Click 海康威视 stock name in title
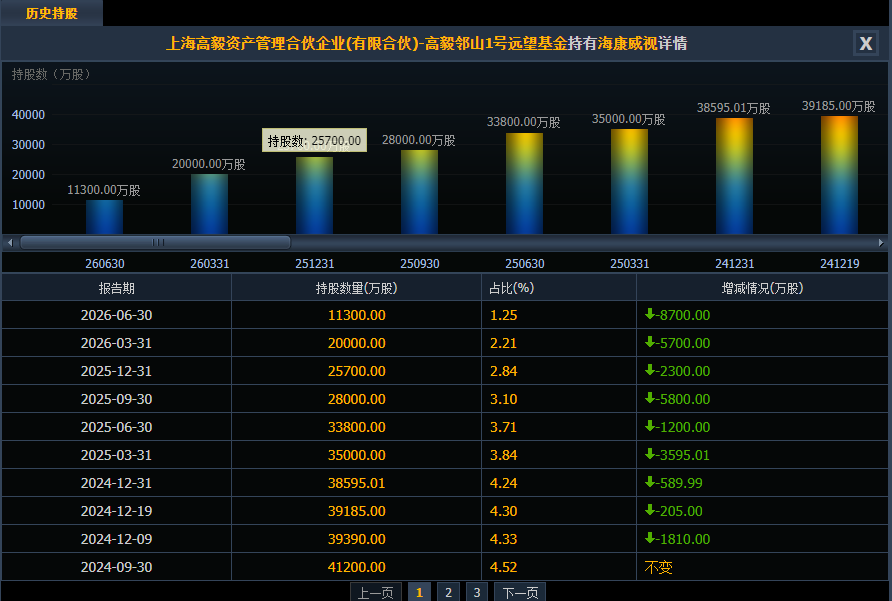This screenshot has width=892, height=601. tap(627, 43)
